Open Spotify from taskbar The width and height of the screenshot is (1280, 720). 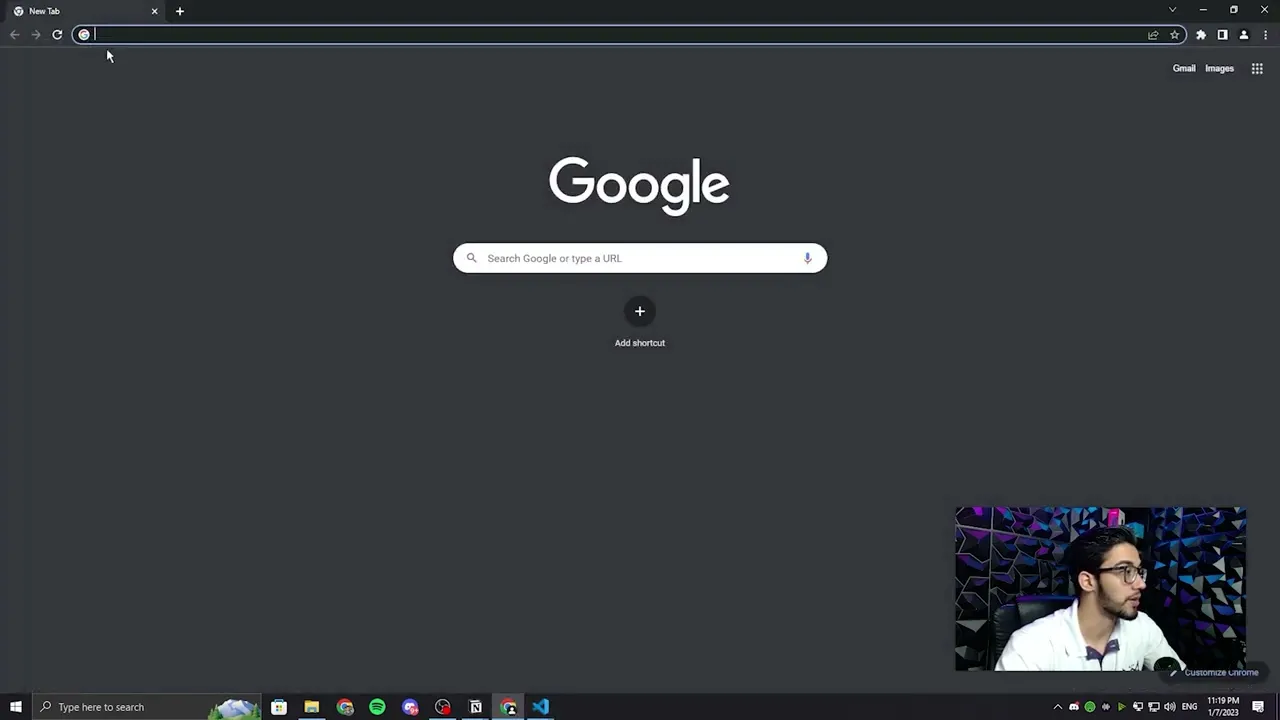377,707
